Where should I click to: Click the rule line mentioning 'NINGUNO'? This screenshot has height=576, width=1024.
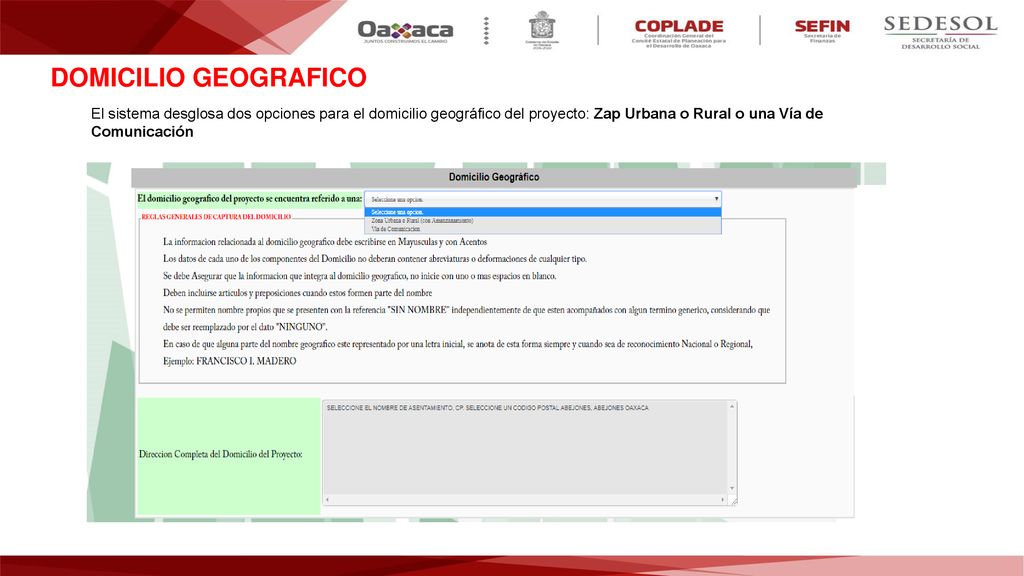(245, 327)
